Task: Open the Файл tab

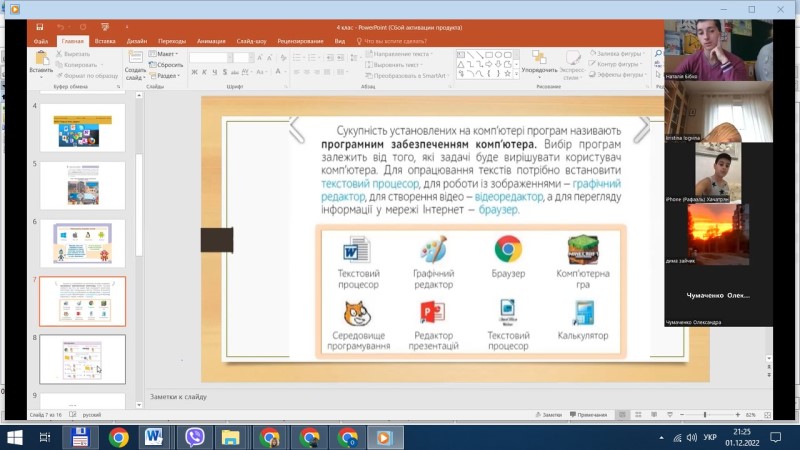Action: point(41,41)
